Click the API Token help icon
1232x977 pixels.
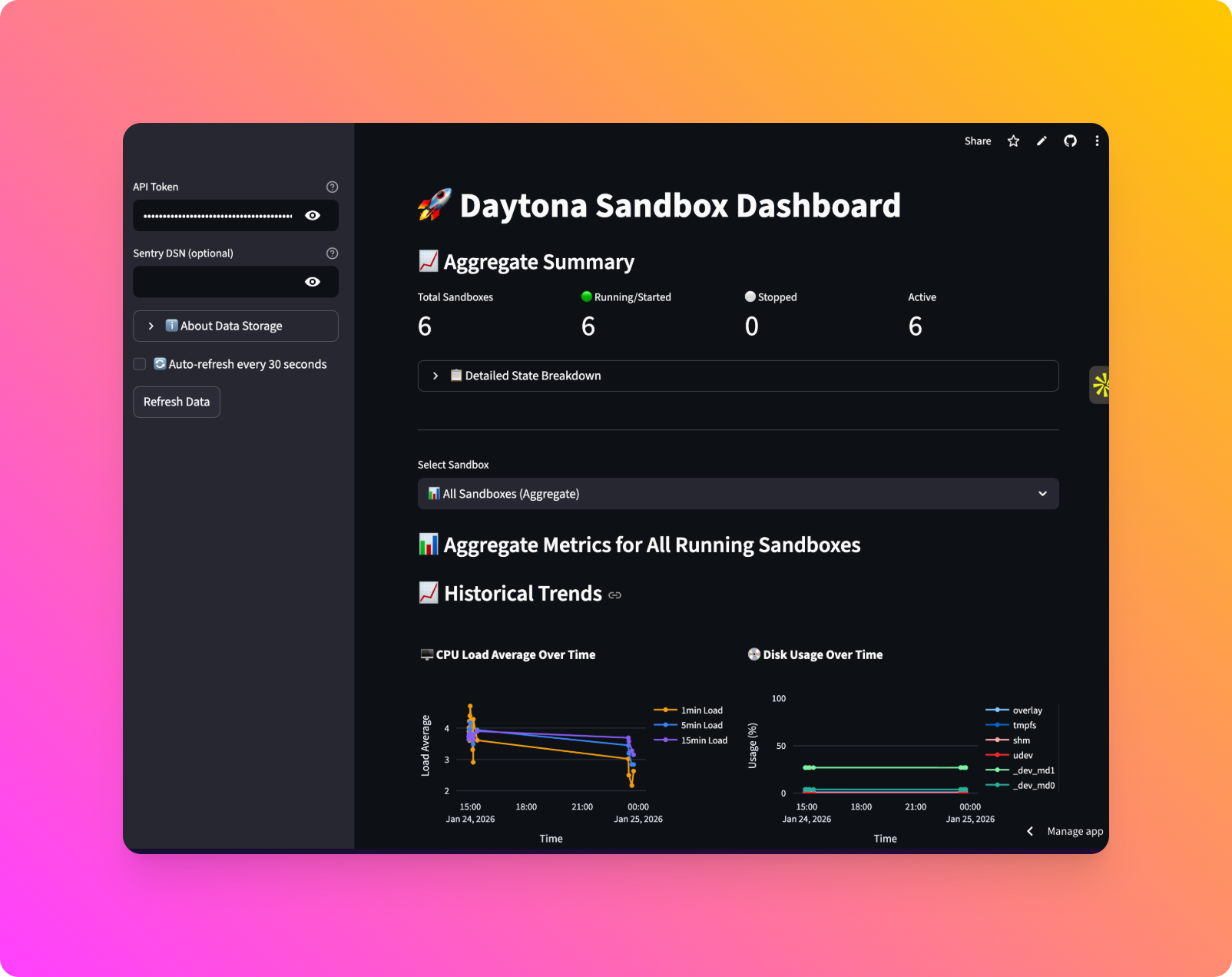point(332,187)
